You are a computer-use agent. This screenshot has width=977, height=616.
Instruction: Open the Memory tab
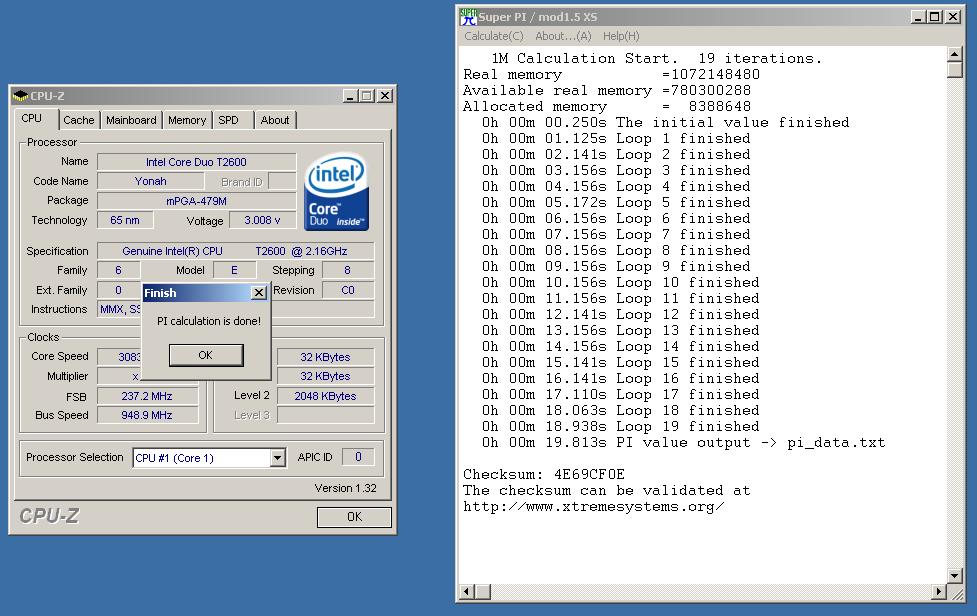point(187,120)
